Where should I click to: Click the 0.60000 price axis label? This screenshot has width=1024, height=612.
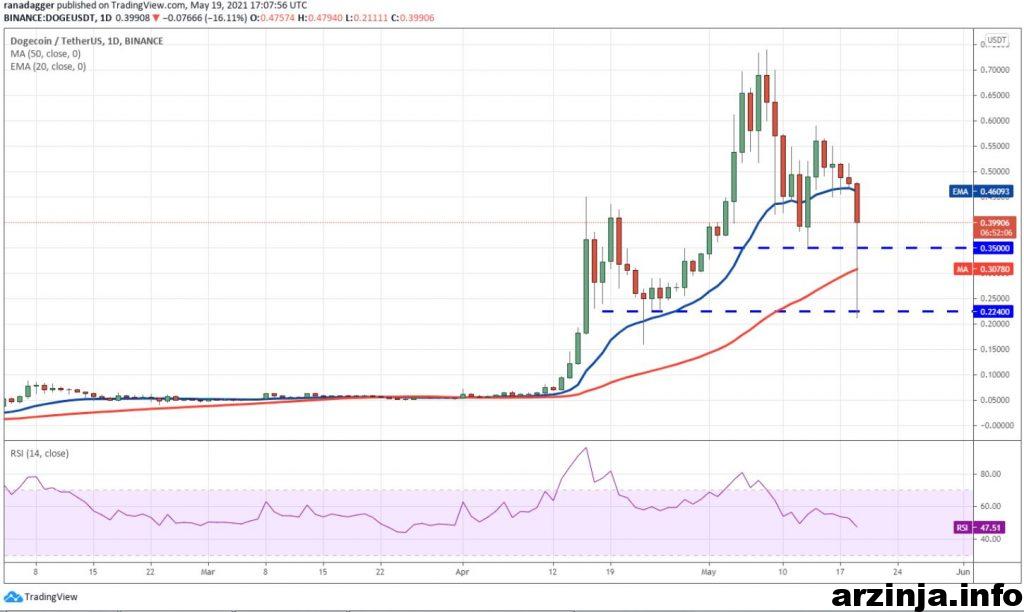[x=995, y=121]
